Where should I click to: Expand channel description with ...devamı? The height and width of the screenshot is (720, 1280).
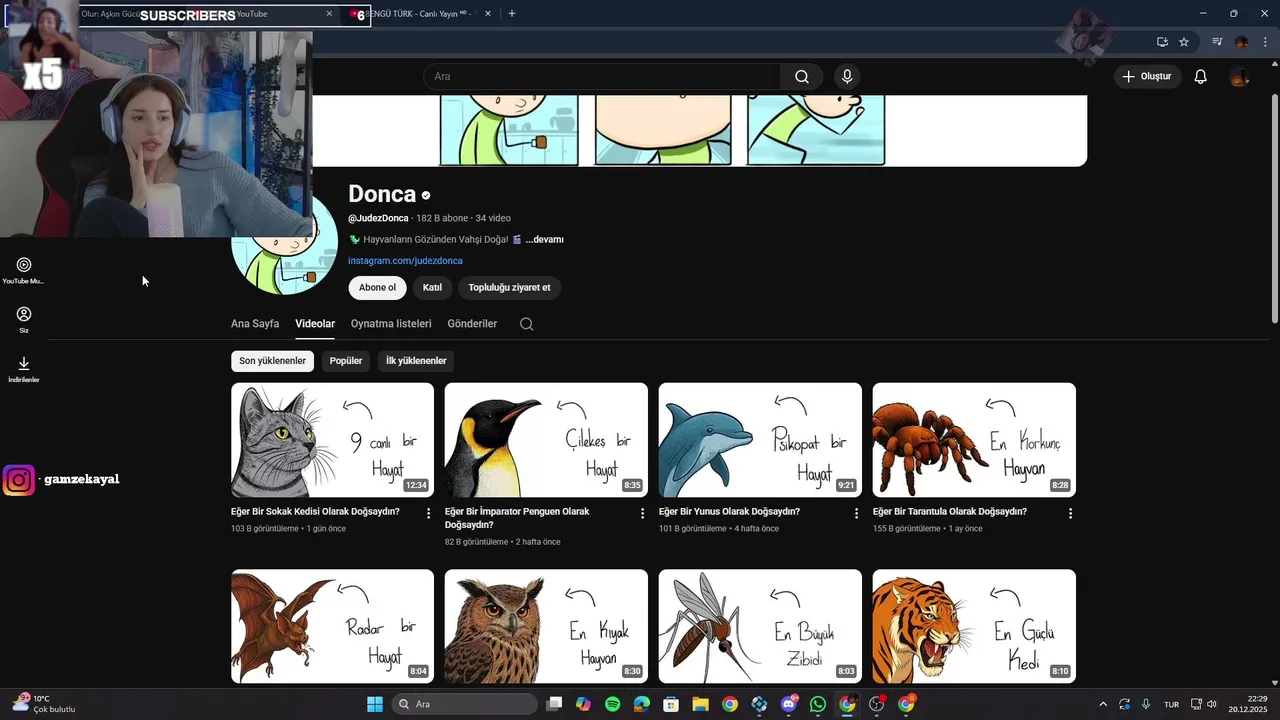(545, 240)
